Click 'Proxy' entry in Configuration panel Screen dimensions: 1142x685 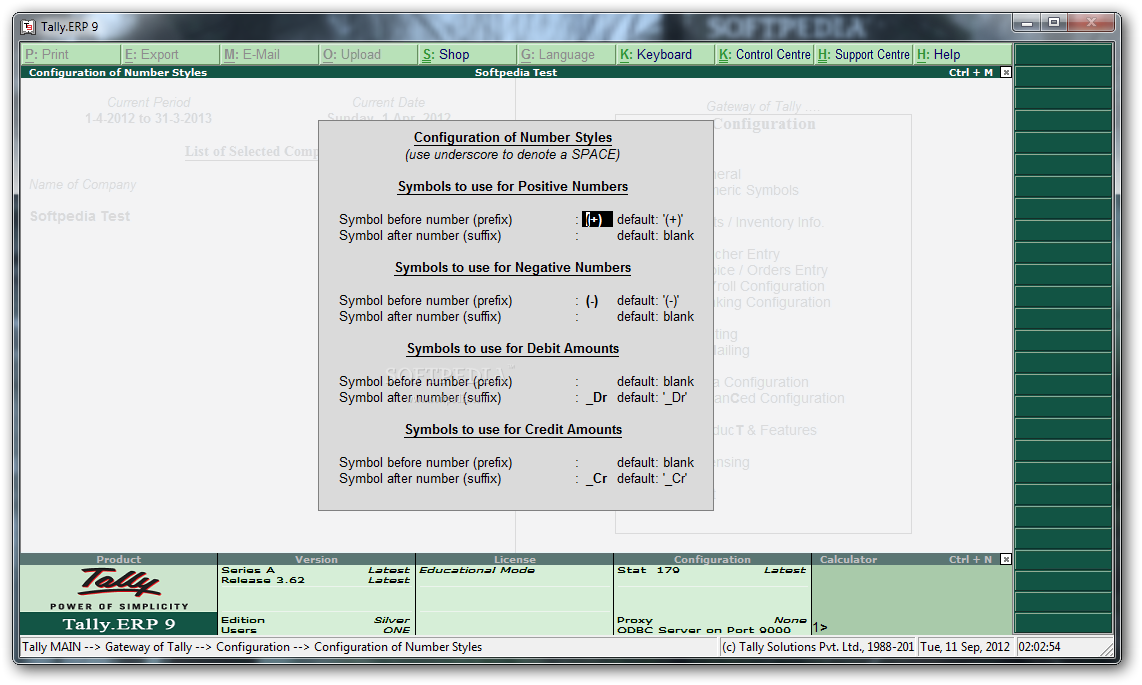click(634, 620)
